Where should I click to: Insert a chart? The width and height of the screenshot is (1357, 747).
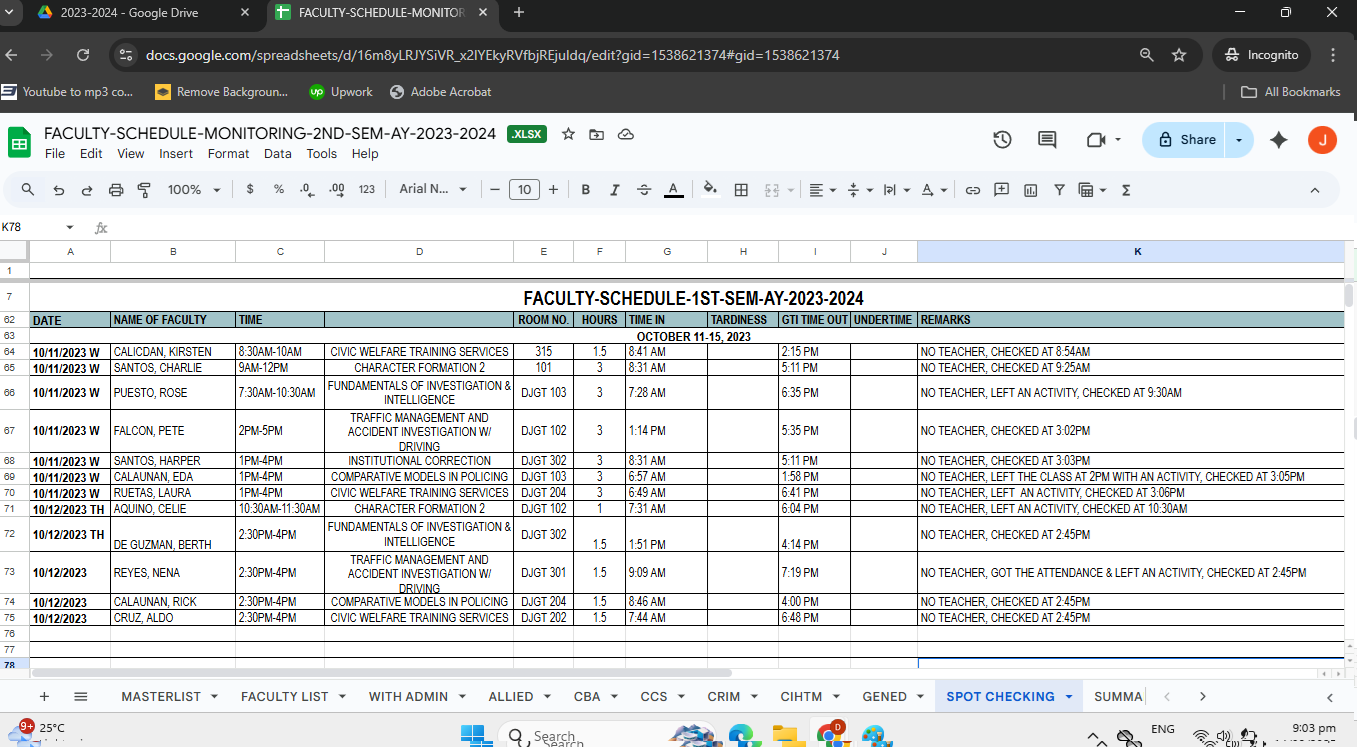tap(1030, 190)
